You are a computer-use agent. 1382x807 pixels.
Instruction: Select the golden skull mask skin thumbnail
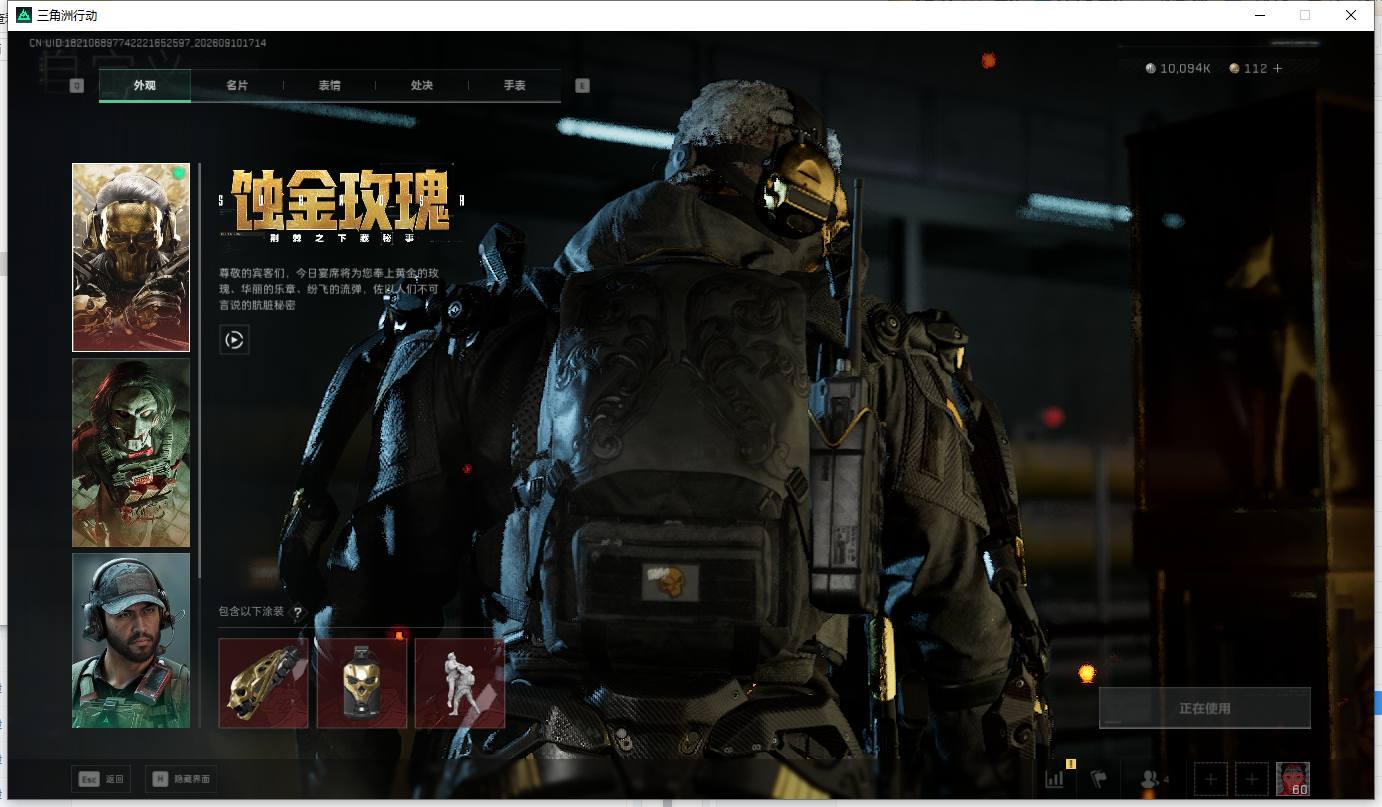131,258
